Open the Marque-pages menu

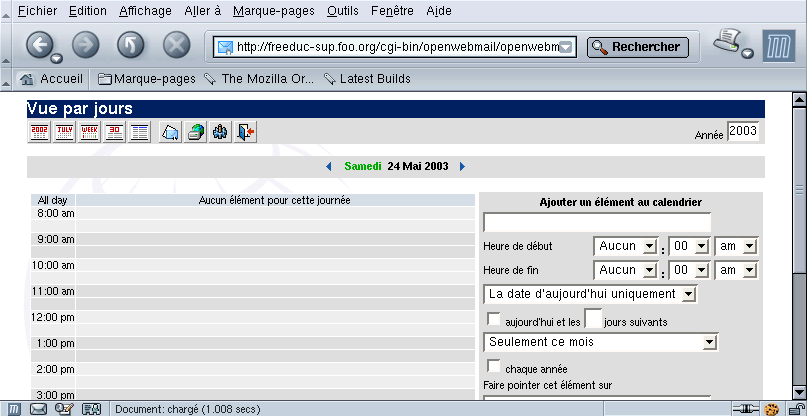pos(275,11)
